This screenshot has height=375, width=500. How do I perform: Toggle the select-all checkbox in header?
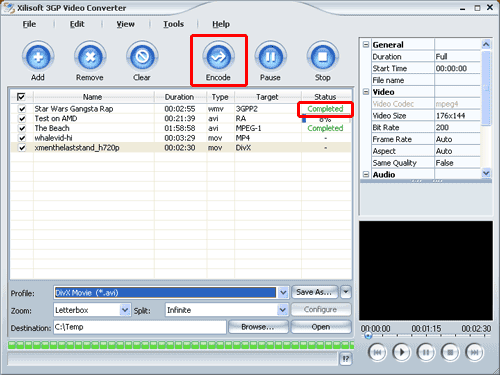point(21,97)
